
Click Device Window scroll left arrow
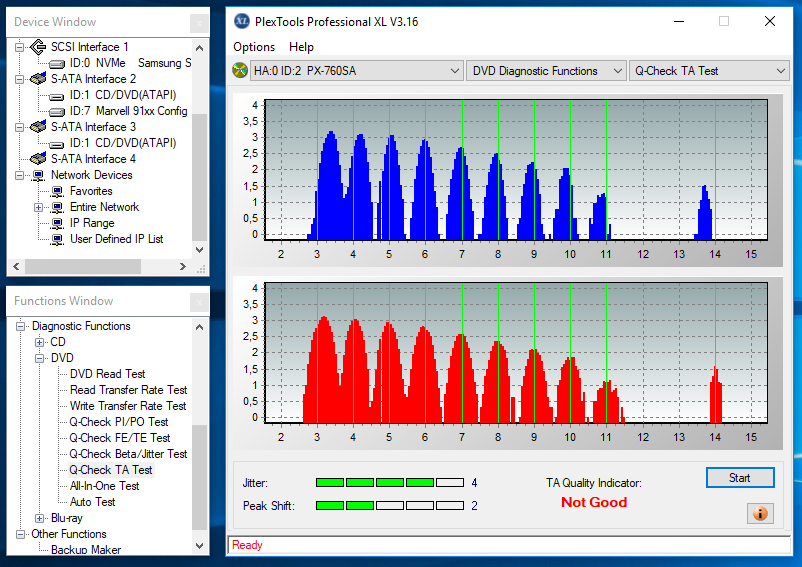[16, 266]
